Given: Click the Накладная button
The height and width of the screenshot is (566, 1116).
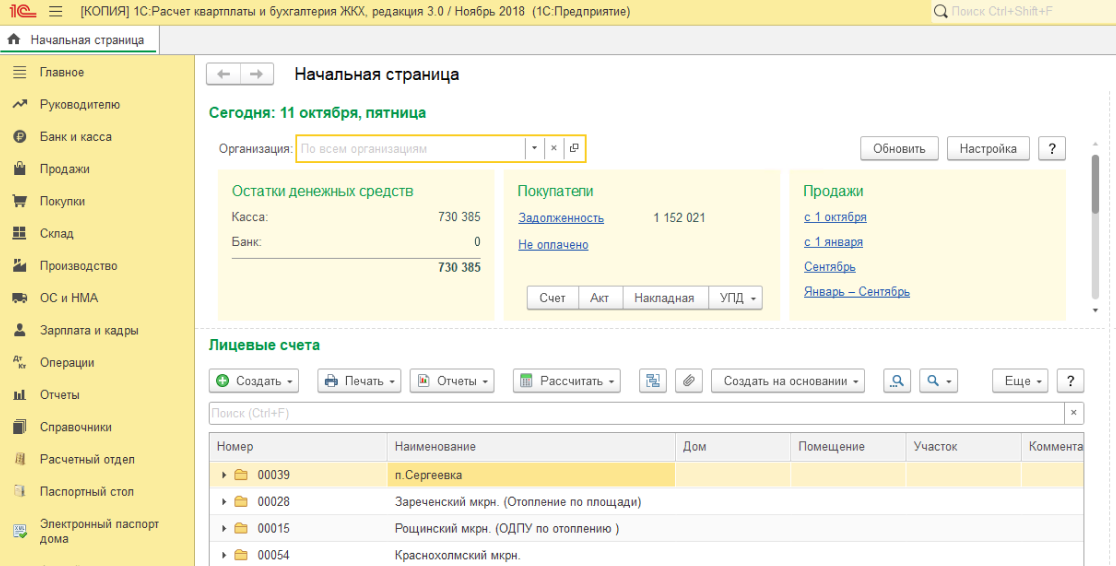Looking at the screenshot, I should point(665,298).
